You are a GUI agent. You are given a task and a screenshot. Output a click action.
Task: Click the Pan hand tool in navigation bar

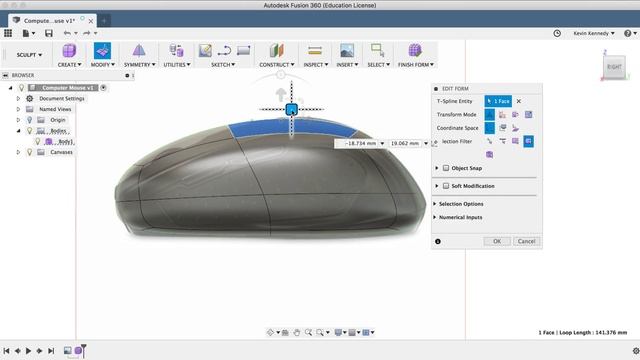point(297,333)
